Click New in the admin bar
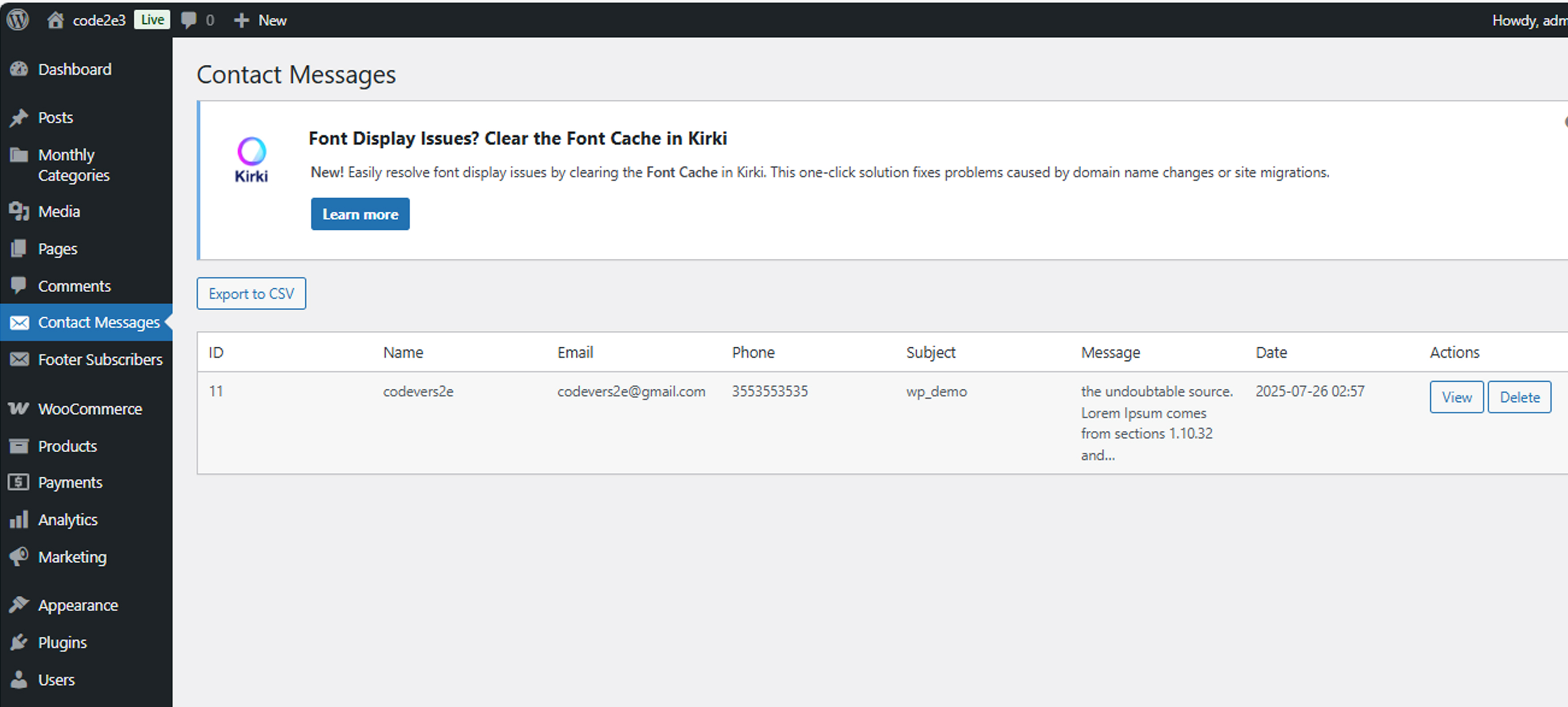 coord(272,20)
